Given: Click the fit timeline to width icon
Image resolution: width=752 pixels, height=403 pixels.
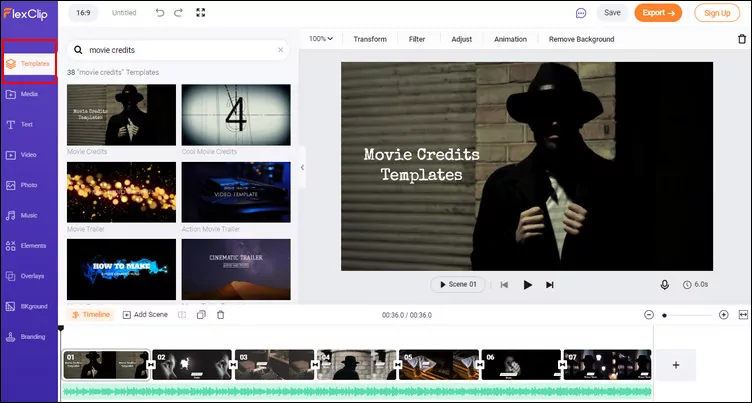Looking at the screenshot, I should tap(743, 315).
